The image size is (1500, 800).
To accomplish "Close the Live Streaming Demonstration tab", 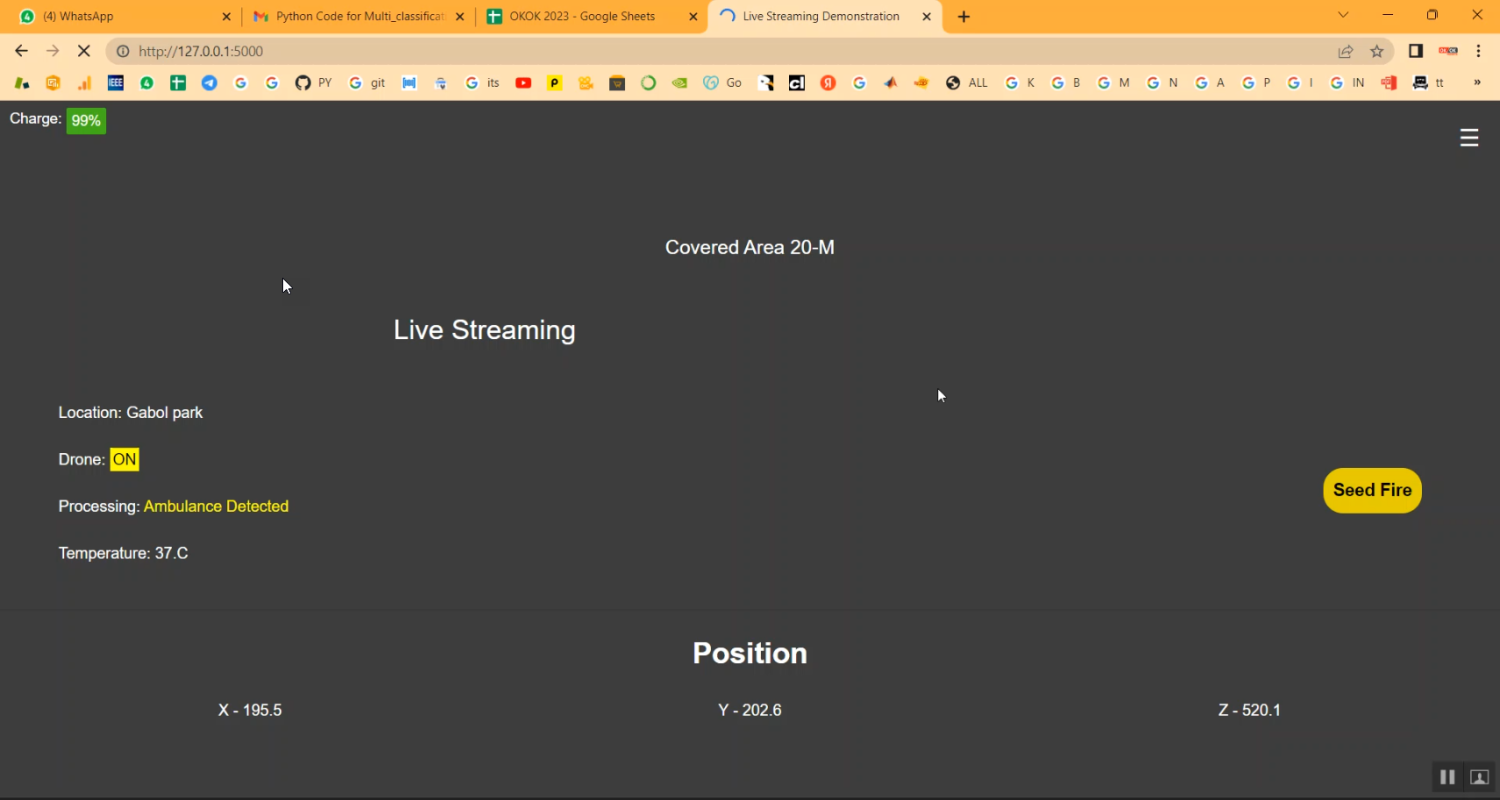I will pos(926,17).
